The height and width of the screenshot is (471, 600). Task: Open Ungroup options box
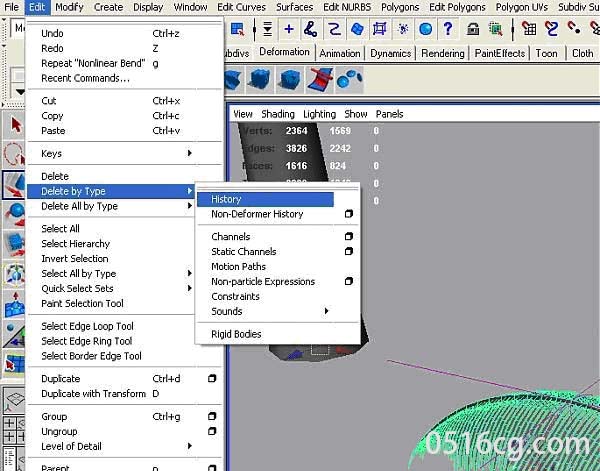point(212,431)
